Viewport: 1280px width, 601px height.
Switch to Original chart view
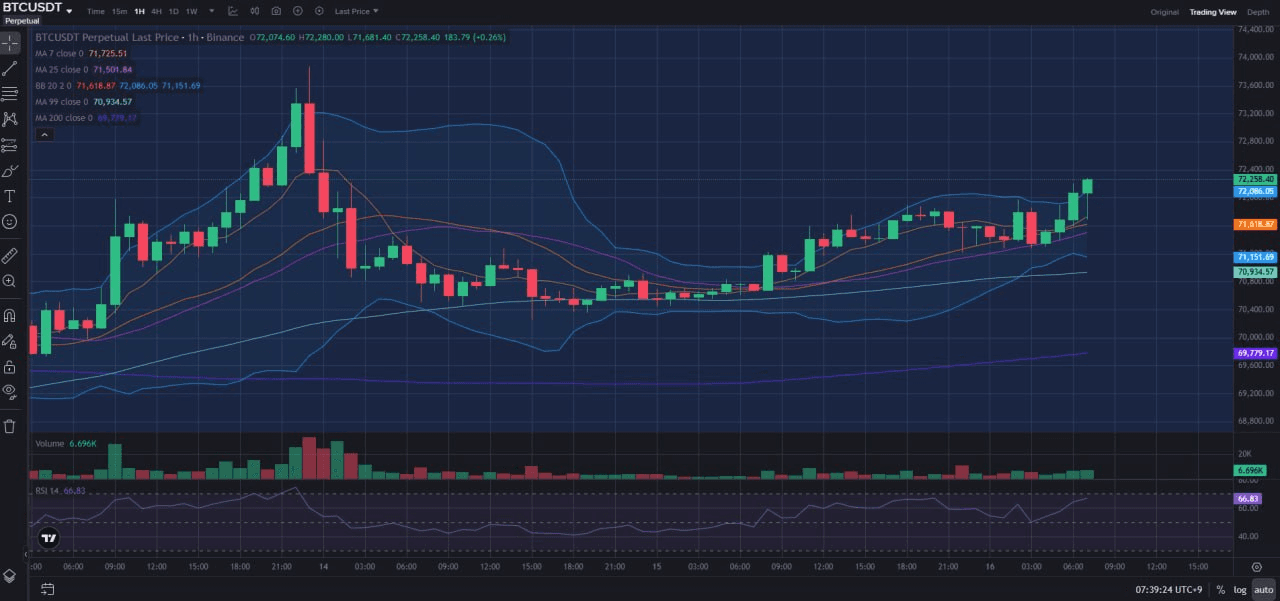coord(1165,12)
